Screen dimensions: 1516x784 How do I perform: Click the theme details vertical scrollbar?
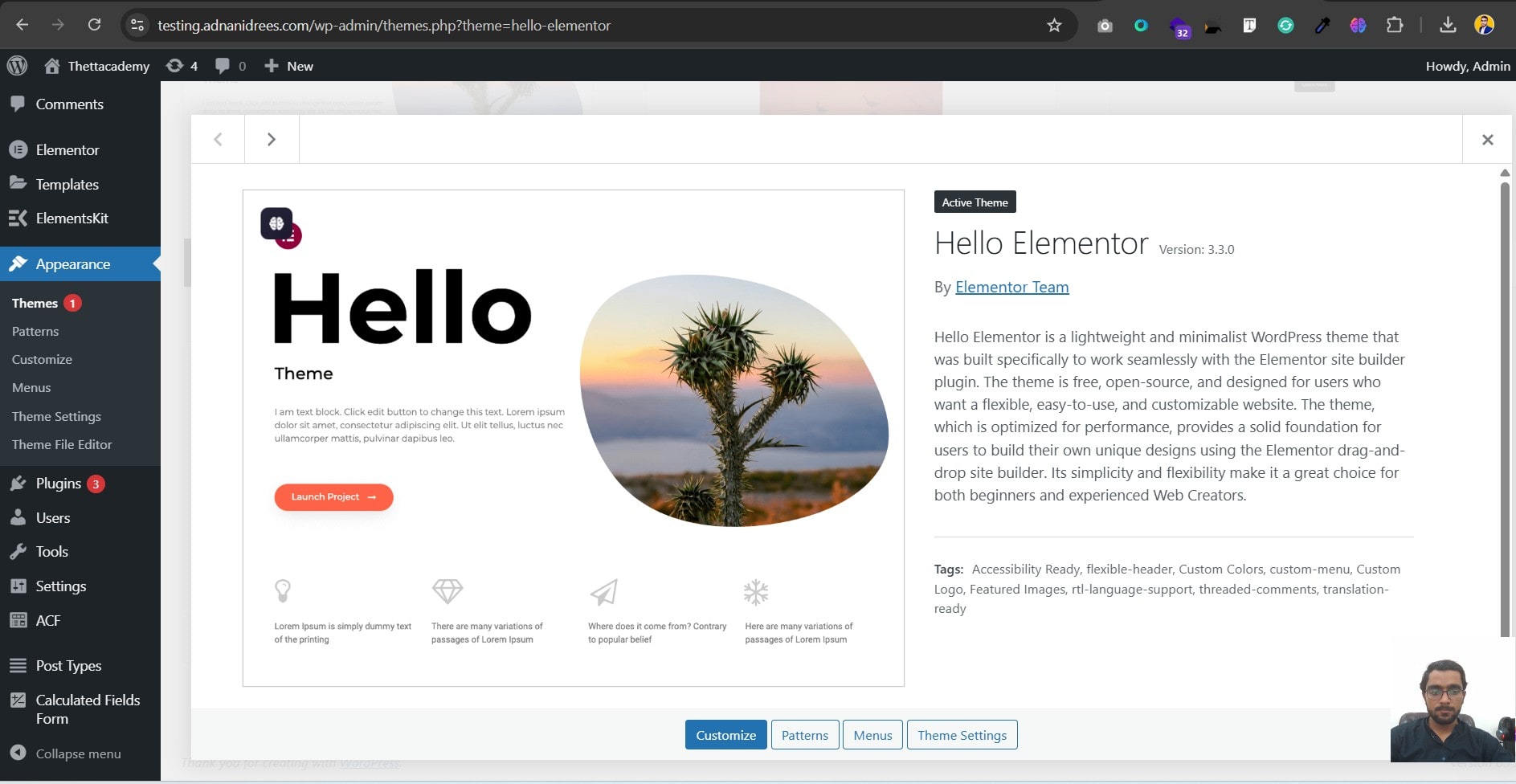1505,410
